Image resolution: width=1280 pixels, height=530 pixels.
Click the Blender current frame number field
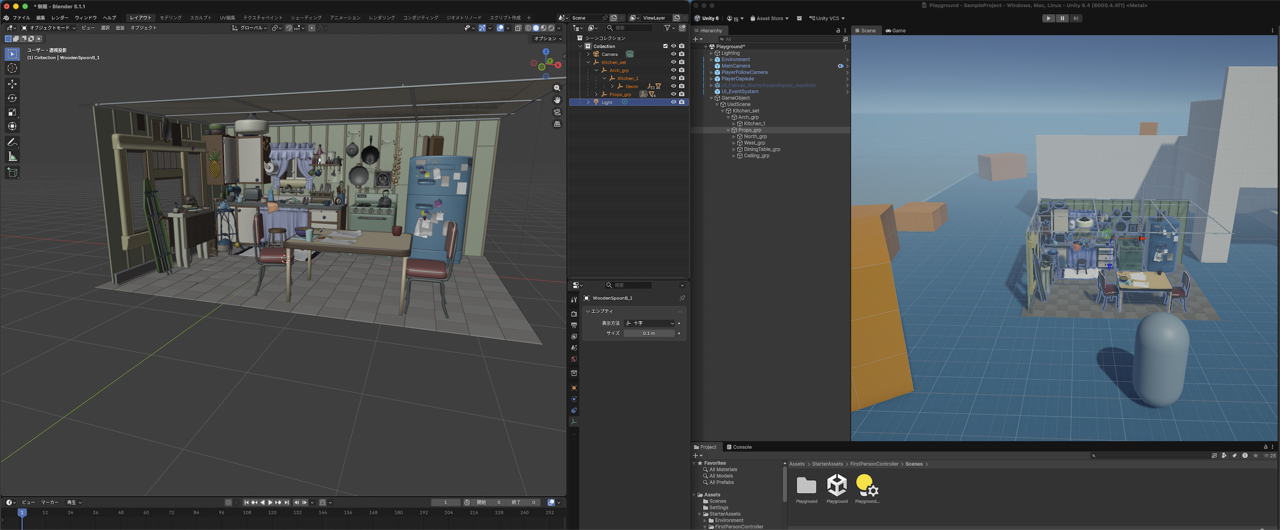[x=445, y=502]
